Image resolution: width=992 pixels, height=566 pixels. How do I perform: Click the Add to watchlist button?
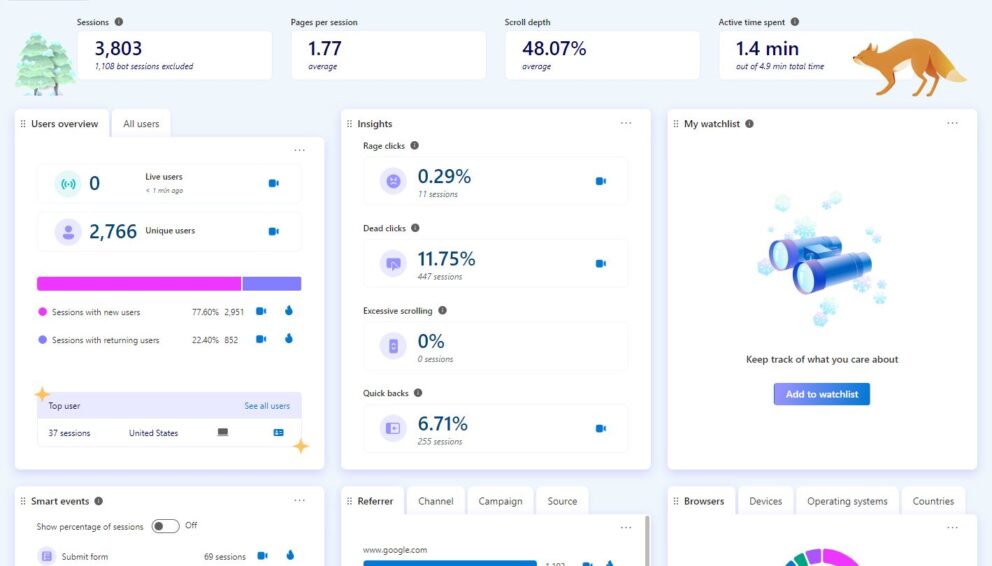tap(821, 394)
